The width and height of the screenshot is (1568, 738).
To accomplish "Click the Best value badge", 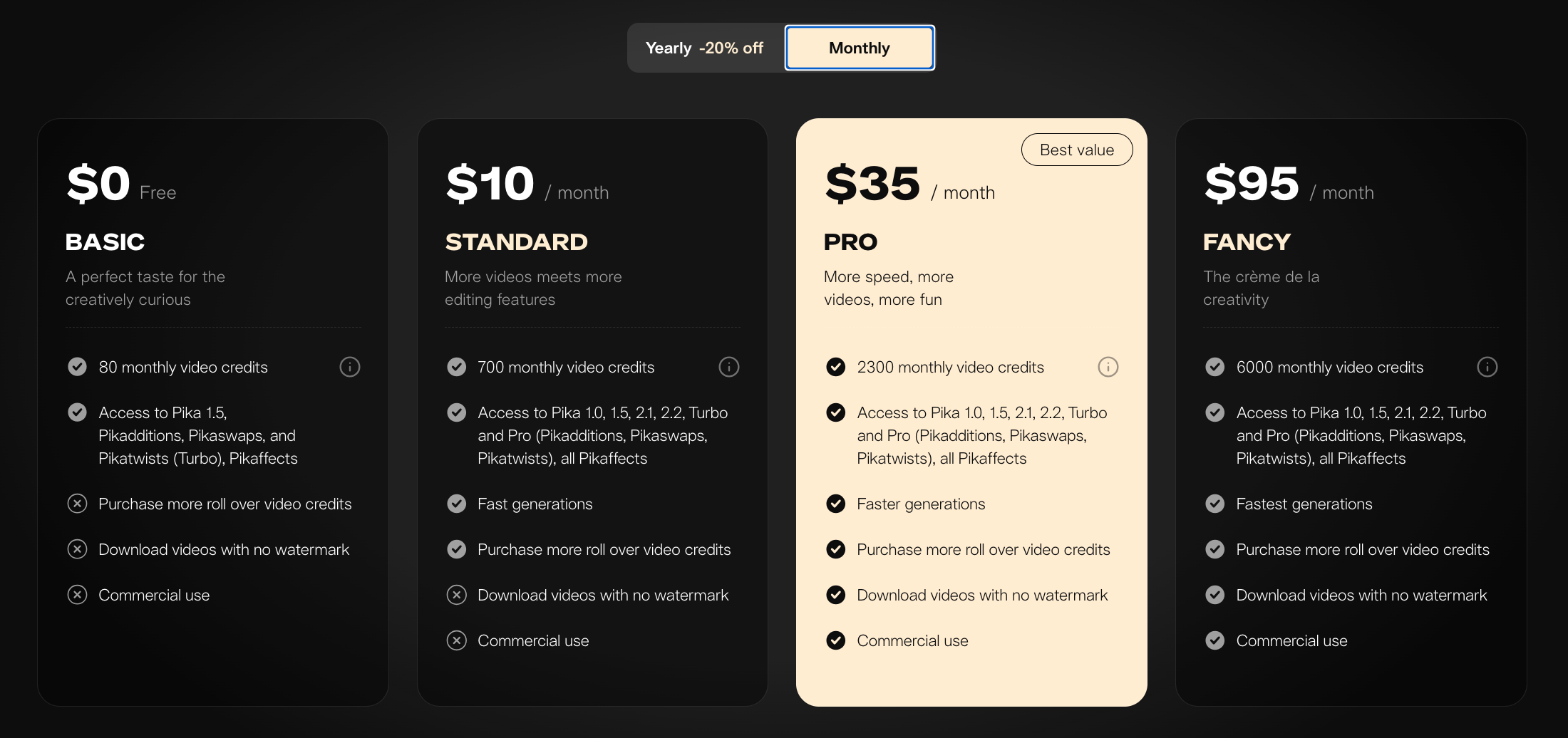I will [x=1076, y=150].
